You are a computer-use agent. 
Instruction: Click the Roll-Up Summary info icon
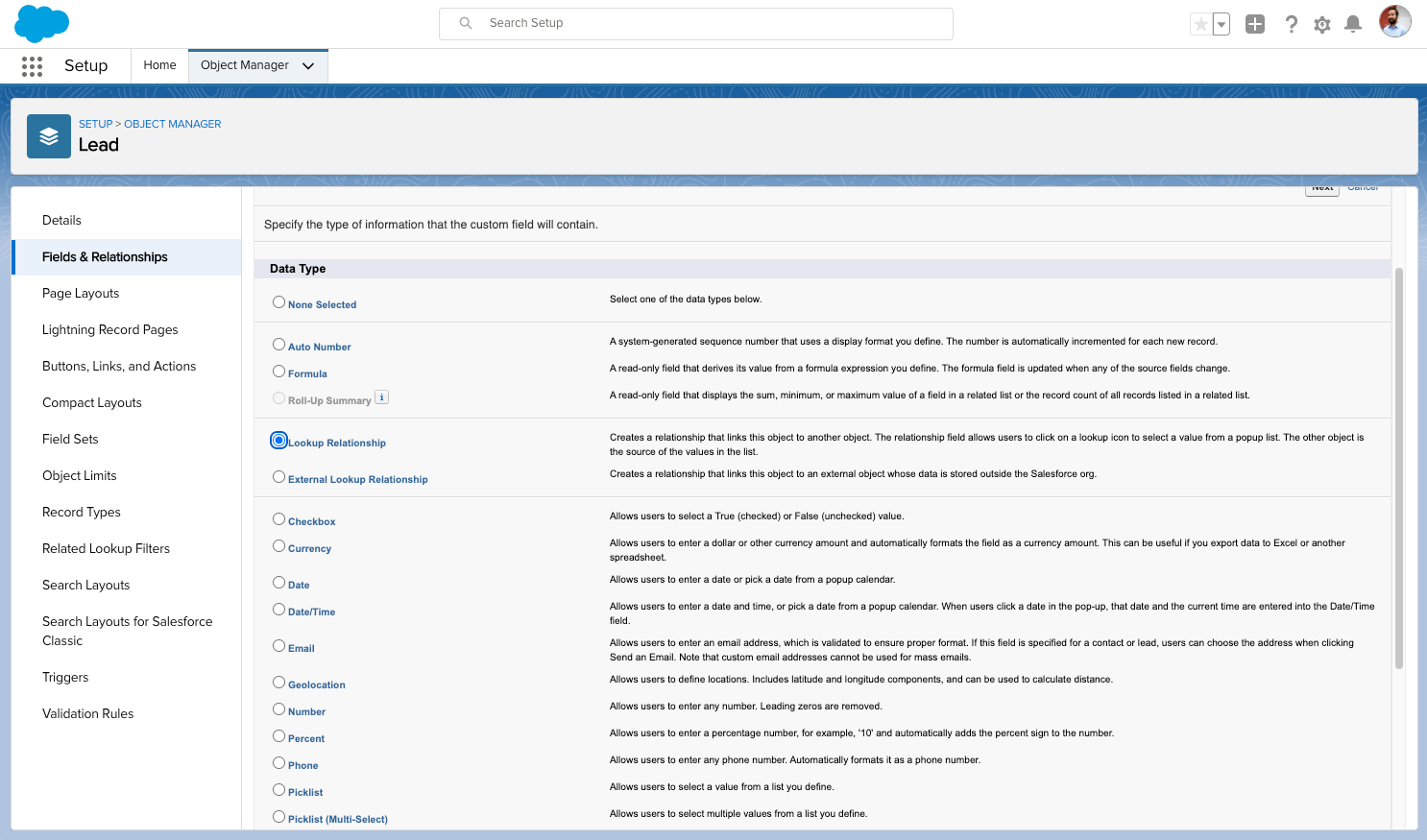[381, 397]
